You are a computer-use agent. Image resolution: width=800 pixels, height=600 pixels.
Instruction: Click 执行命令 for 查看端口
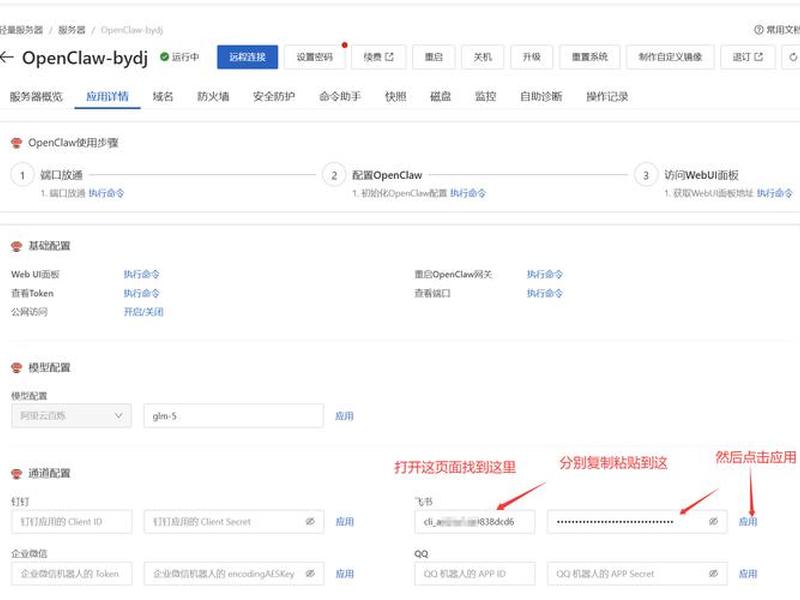[x=544, y=293]
